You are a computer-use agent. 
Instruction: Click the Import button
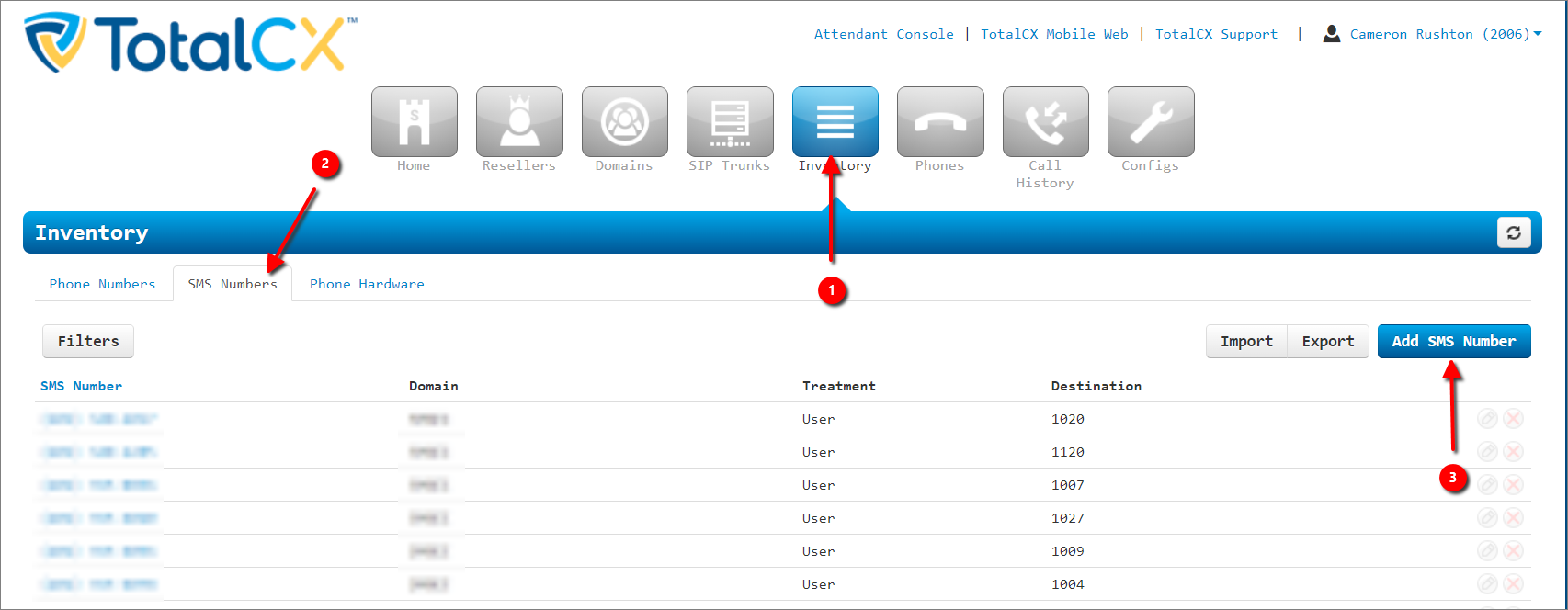(1246, 341)
